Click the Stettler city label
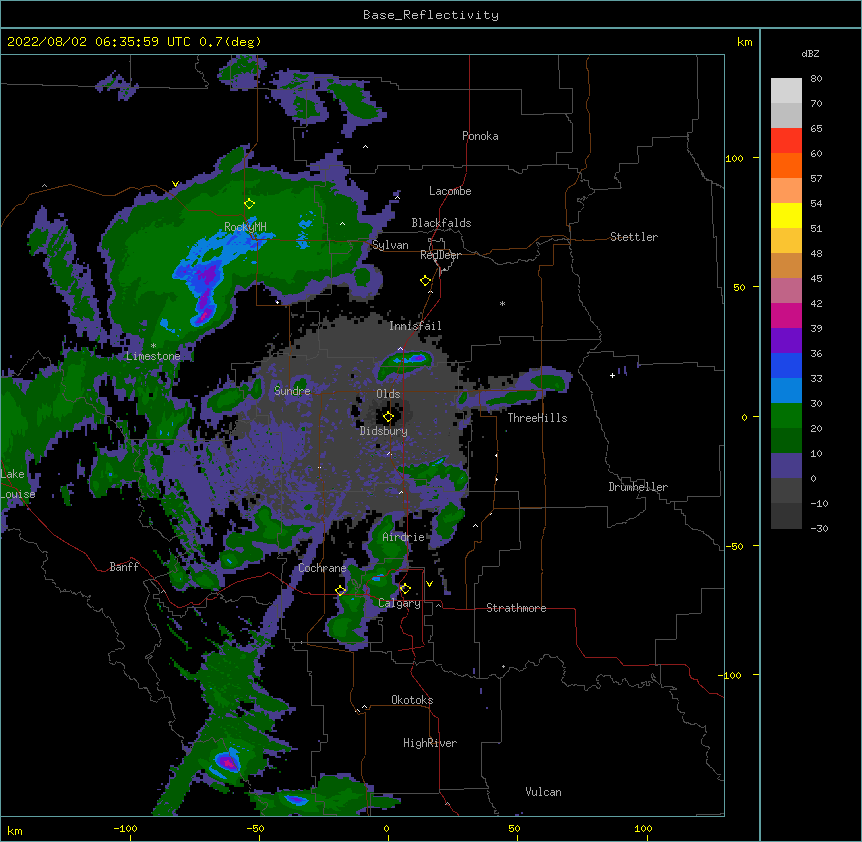862x842 pixels. 634,237
